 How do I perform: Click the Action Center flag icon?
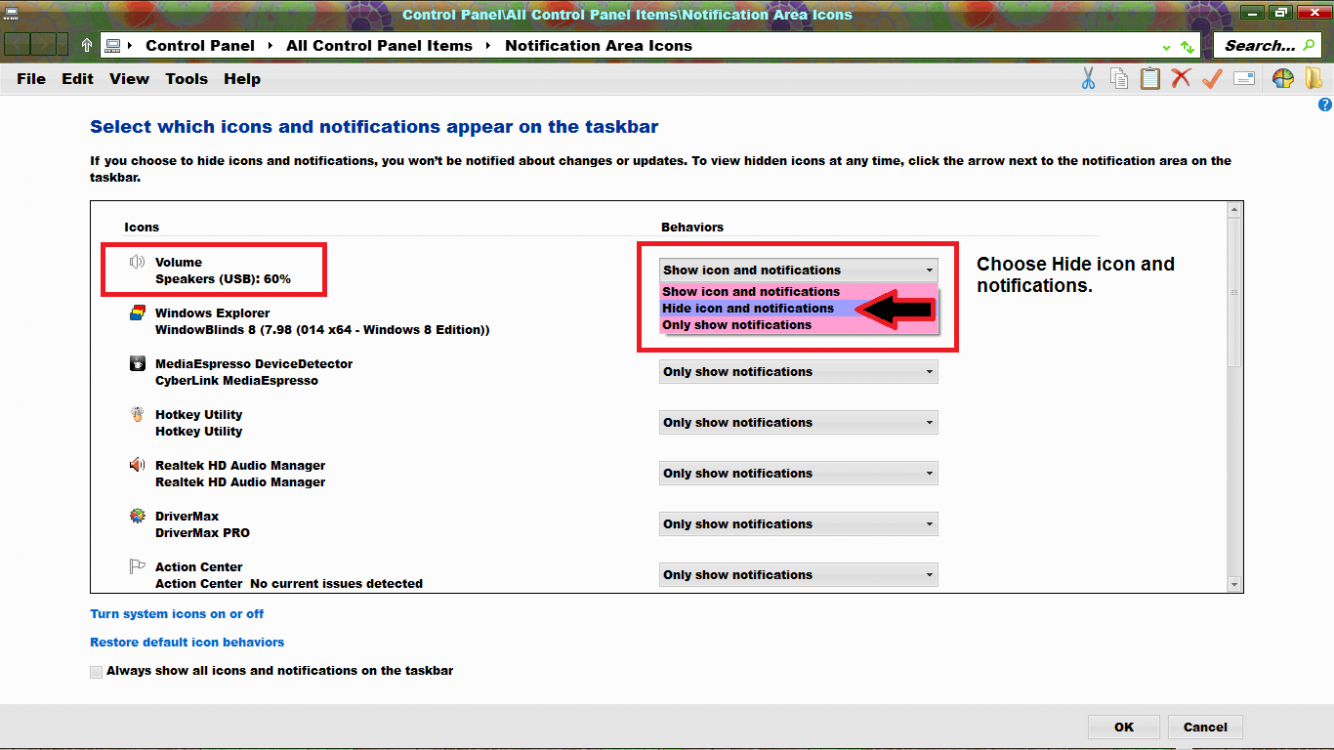tap(137, 567)
